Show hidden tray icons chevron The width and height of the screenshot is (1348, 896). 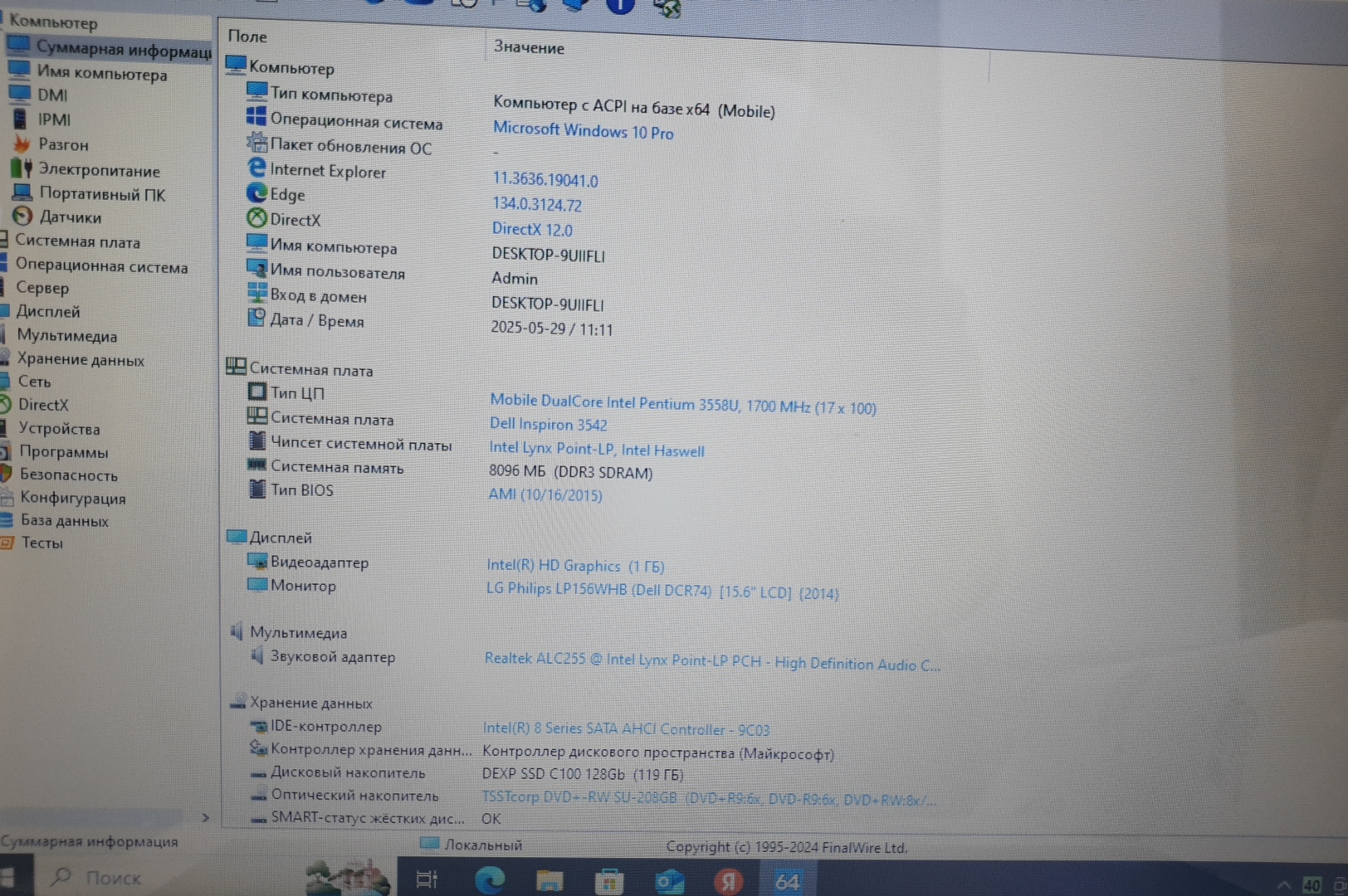click(1283, 885)
